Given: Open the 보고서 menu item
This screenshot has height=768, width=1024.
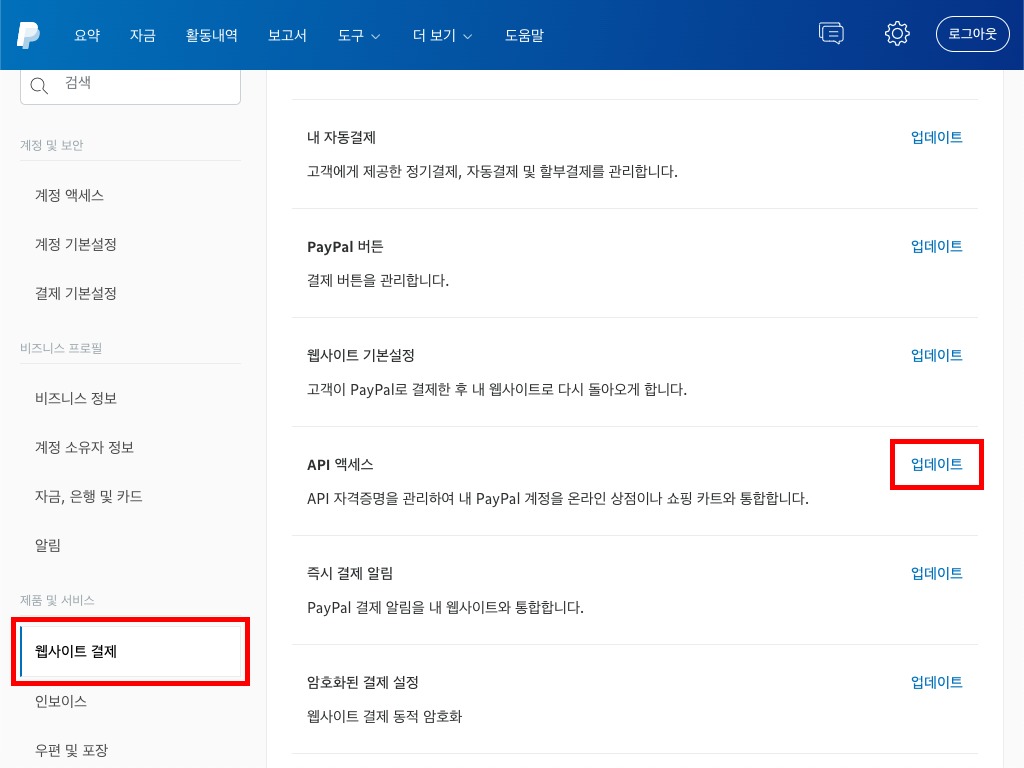Looking at the screenshot, I should tap(287, 35).
